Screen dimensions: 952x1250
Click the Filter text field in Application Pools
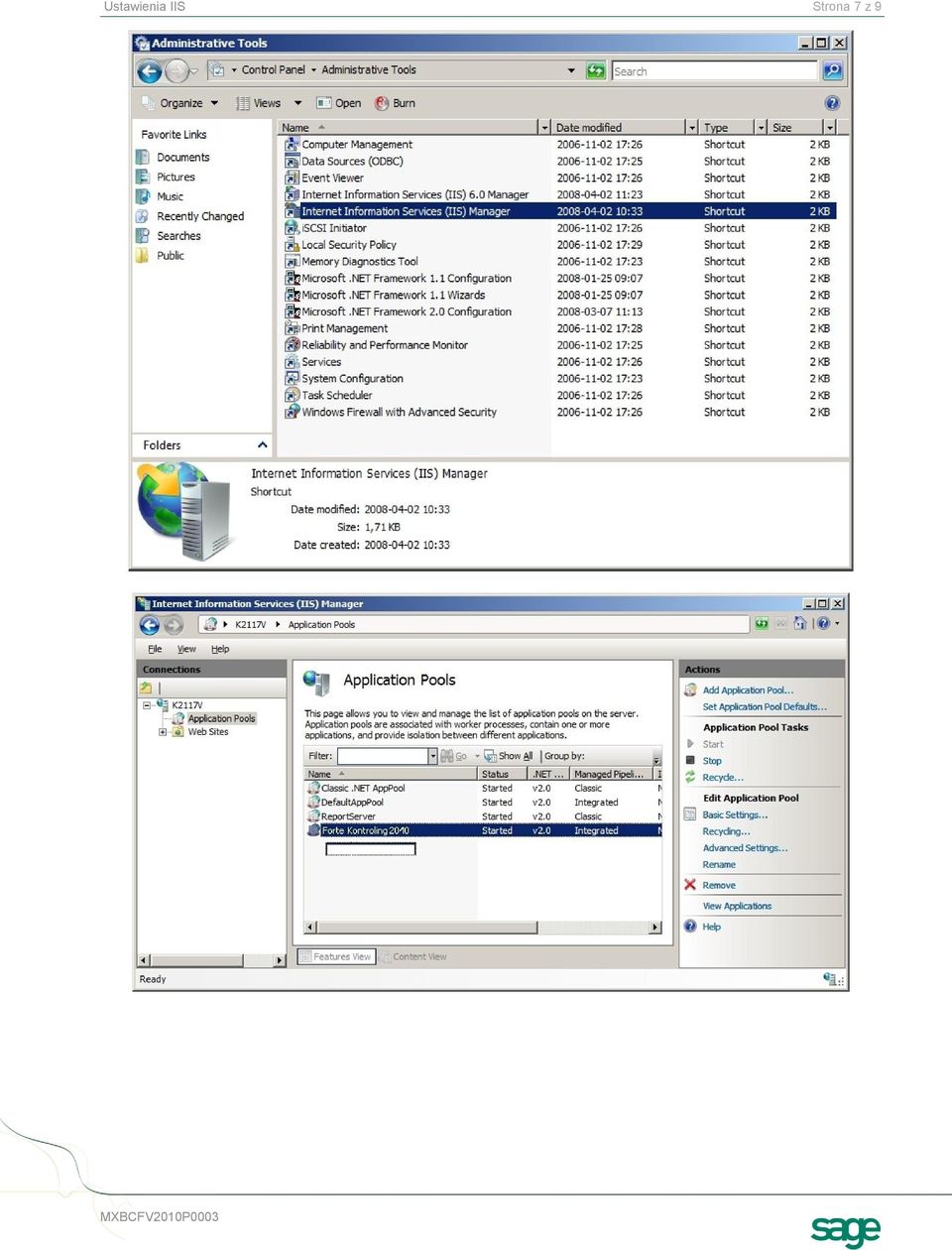[382, 756]
